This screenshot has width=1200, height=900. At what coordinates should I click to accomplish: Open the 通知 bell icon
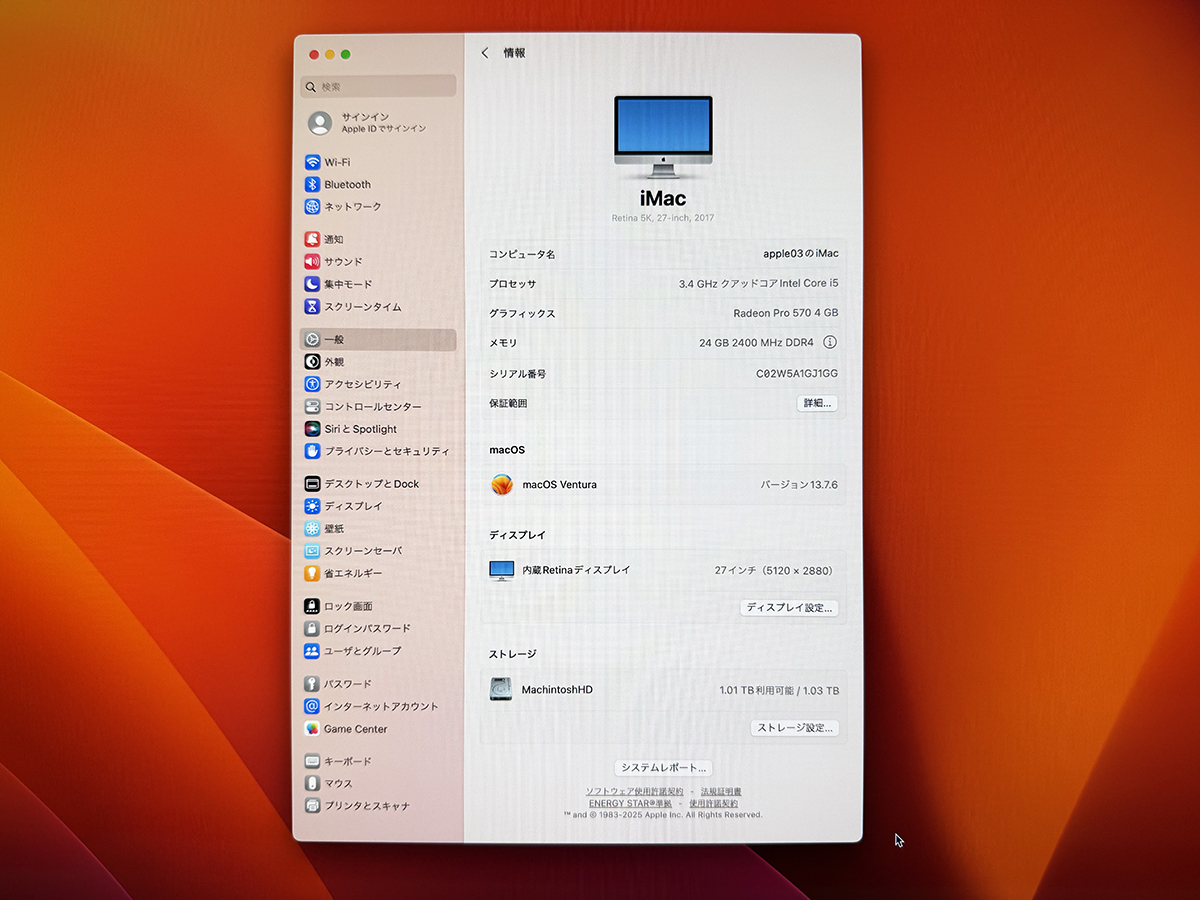313,239
